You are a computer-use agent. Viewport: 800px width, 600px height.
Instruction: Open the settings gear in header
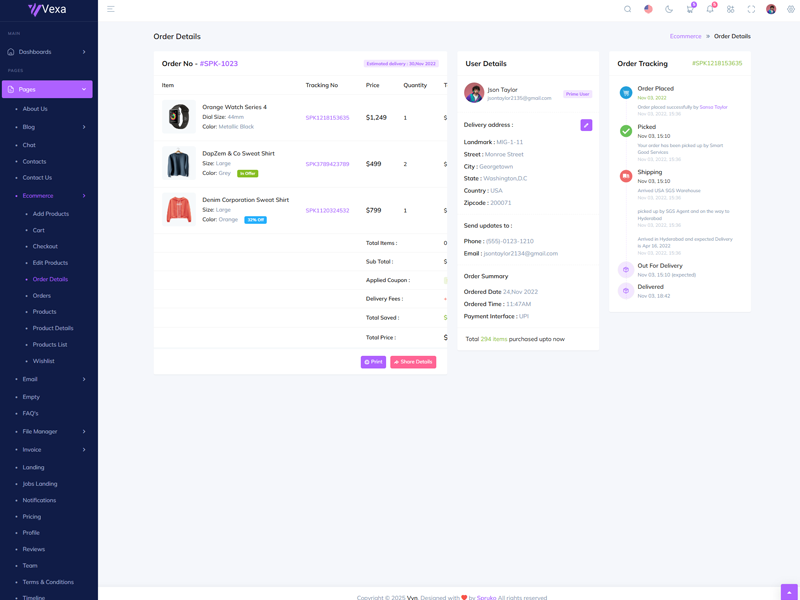coord(791,9)
